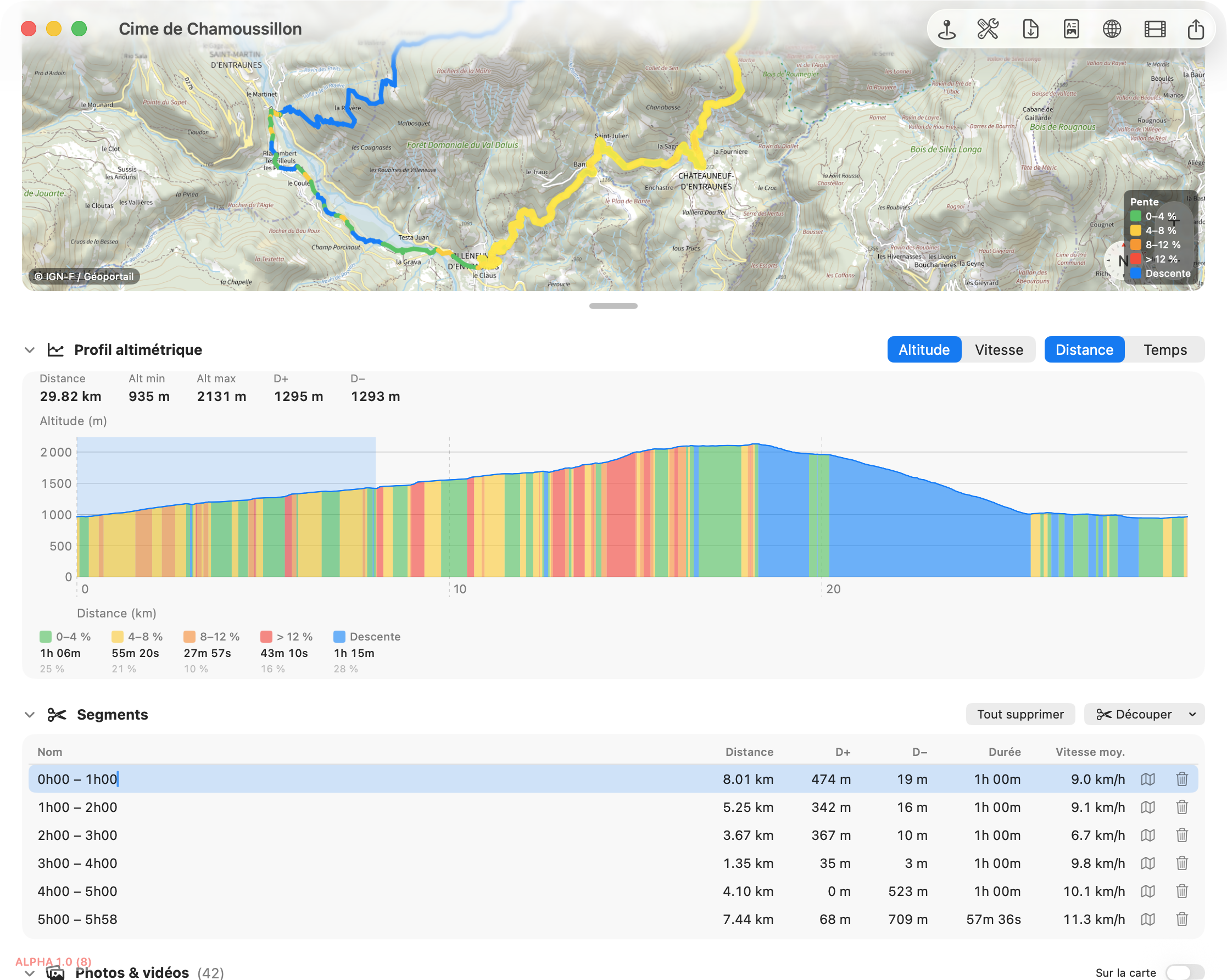Select the 1h00 – 2h00 segment row
Screen dimensions: 1227x980
(x=613, y=807)
